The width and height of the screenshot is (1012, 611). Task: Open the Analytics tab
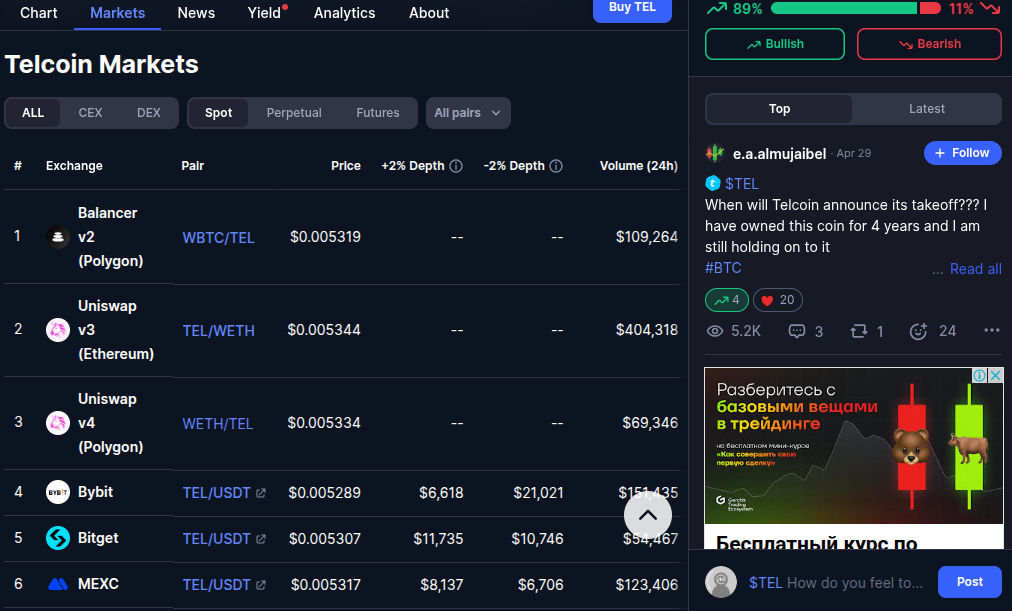point(345,13)
